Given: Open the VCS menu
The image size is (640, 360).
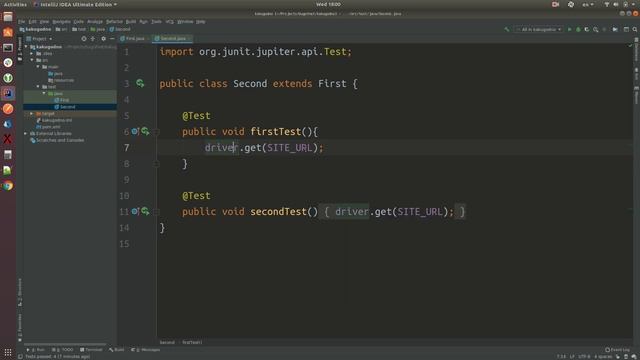Looking at the screenshot, I should point(169,22).
